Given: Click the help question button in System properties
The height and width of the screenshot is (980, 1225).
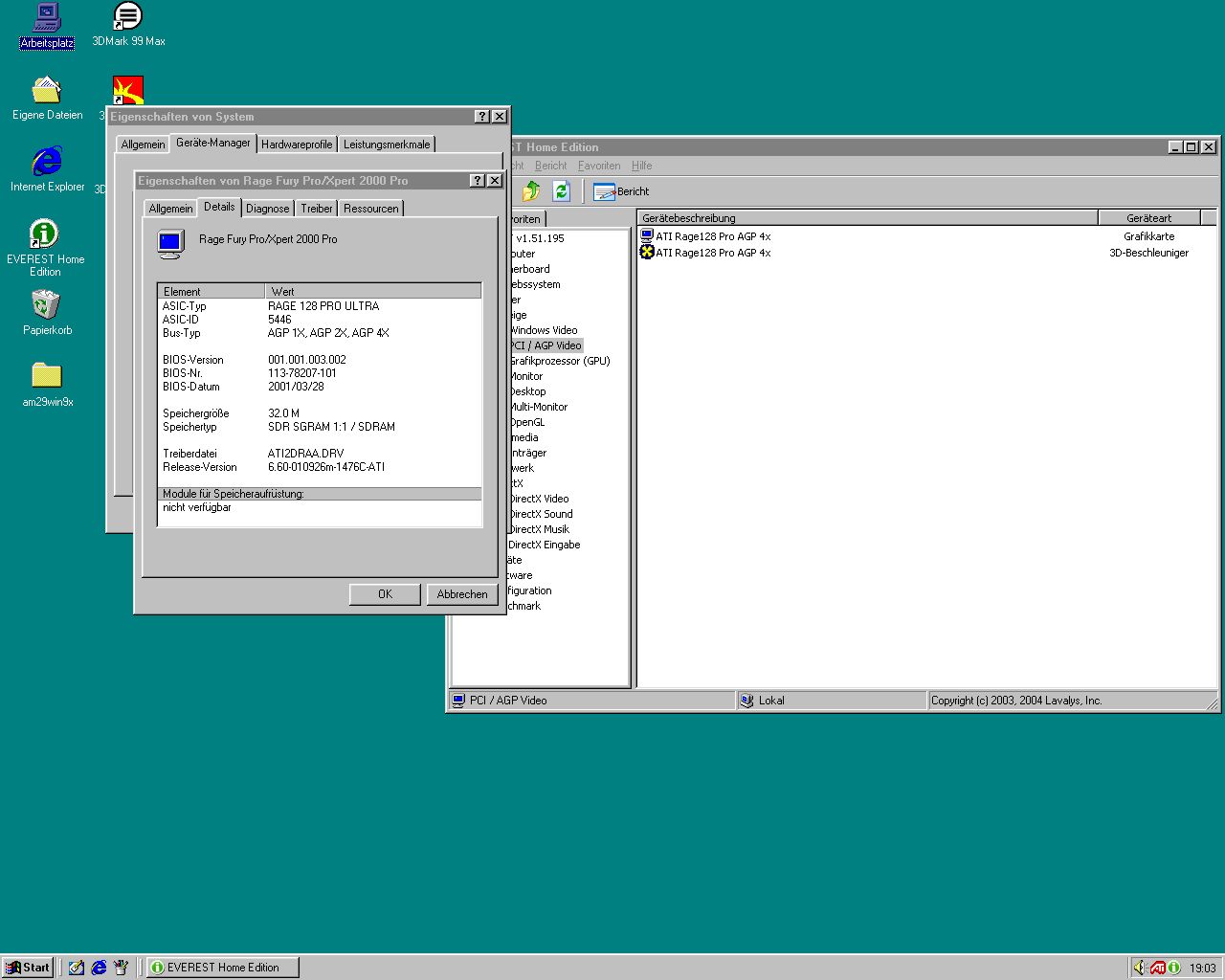Looking at the screenshot, I should coord(482,117).
